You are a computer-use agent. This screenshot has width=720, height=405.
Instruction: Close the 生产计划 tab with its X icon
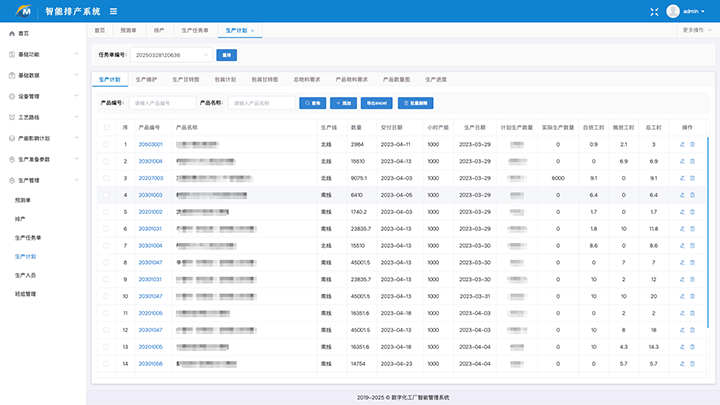252,31
